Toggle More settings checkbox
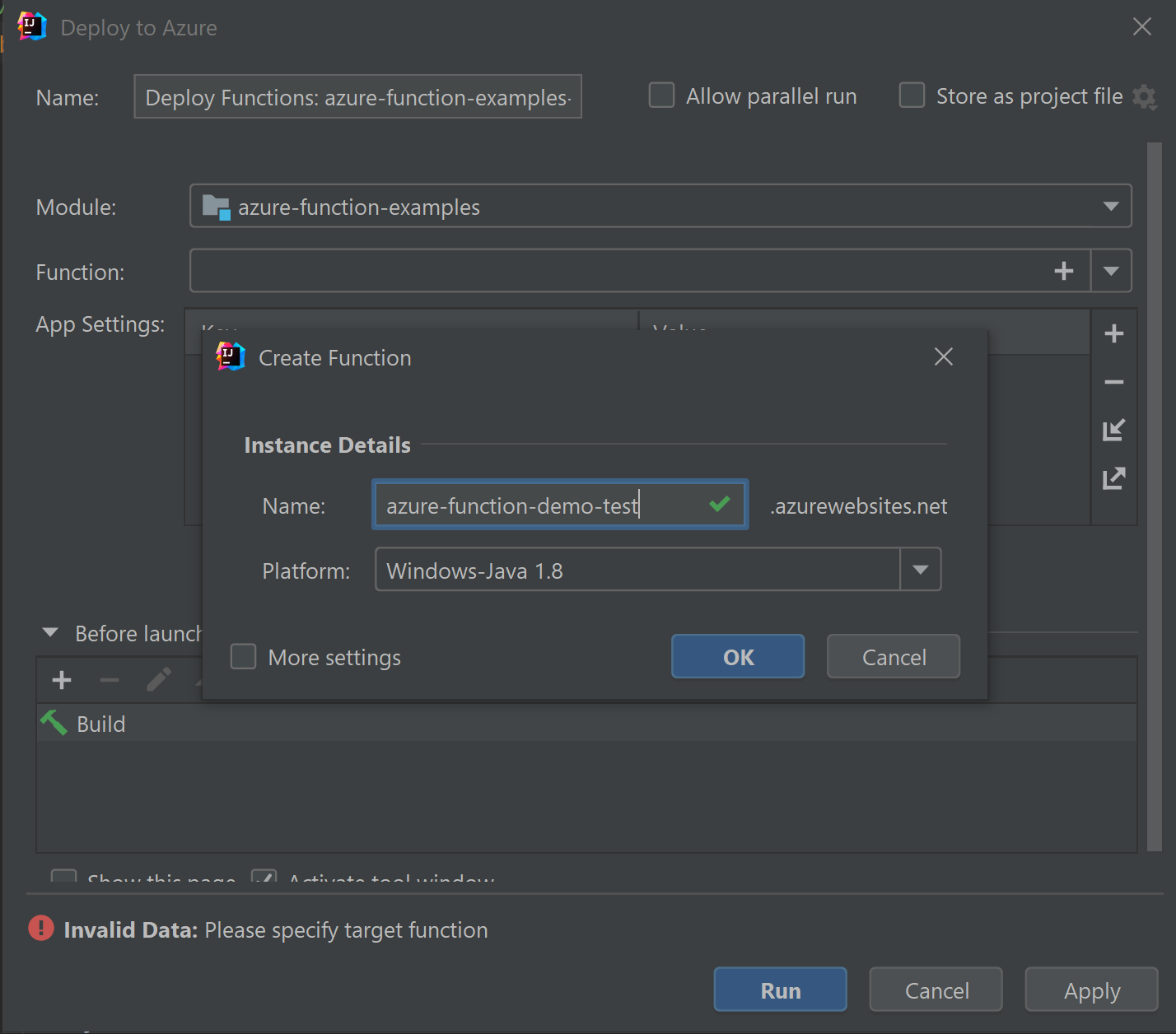1176x1034 pixels. click(244, 657)
